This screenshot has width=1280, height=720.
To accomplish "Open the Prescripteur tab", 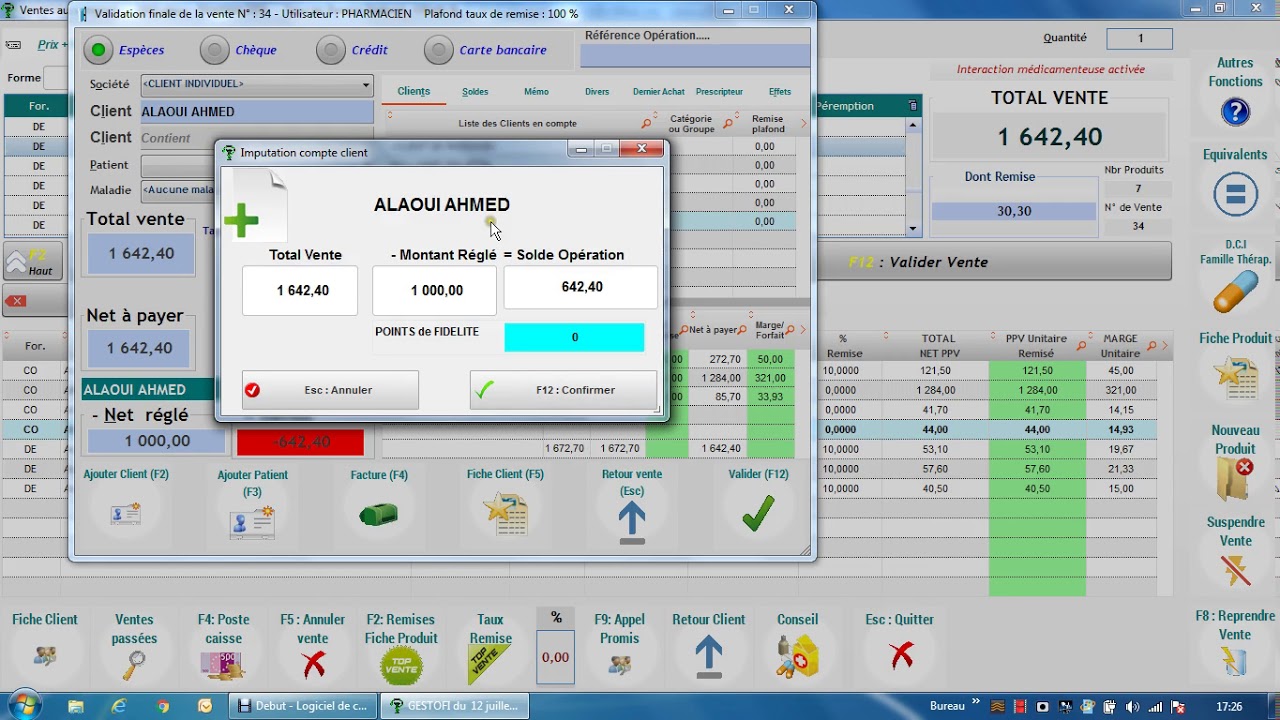I will click(x=719, y=91).
